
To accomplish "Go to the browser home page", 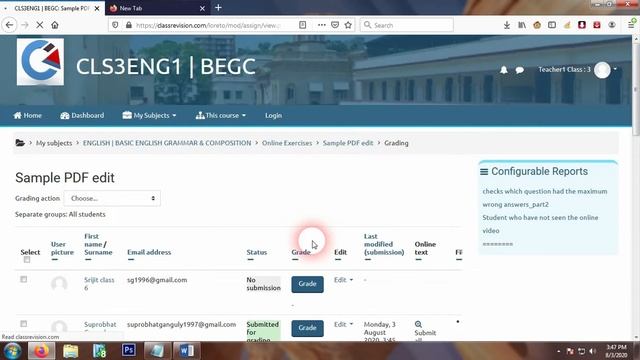I will tap(55, 25).
